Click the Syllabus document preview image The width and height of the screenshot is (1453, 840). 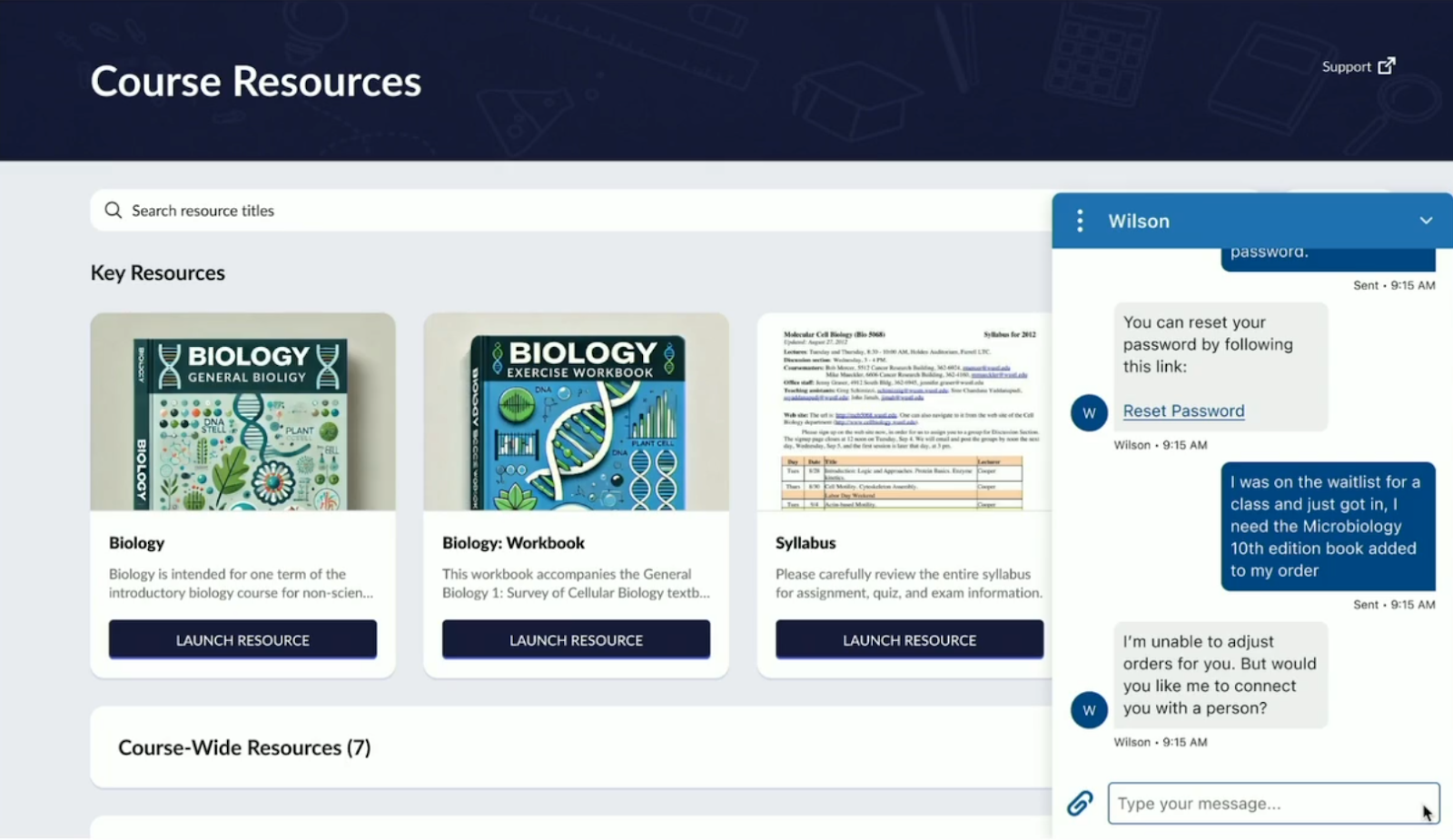pos(904,412)
